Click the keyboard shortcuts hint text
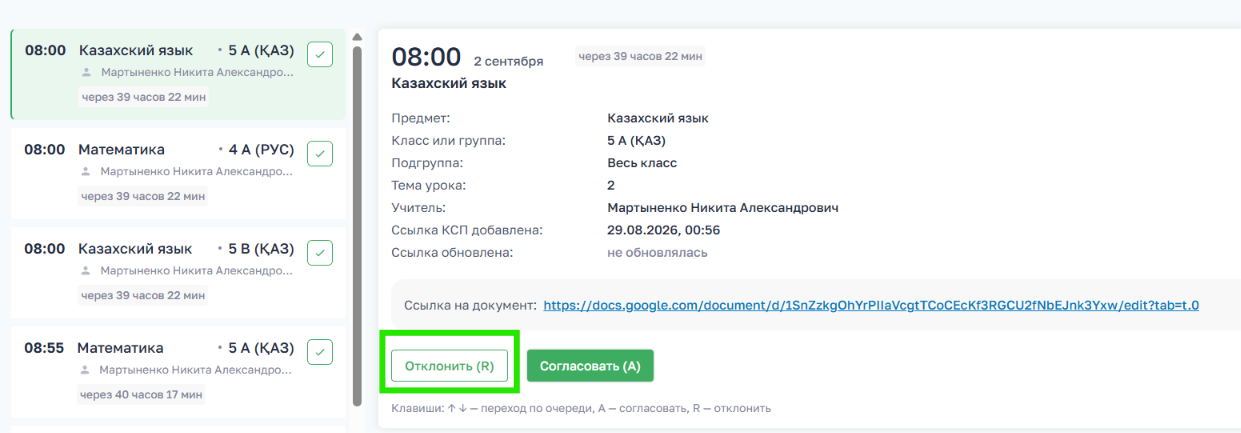Screen dimensions: 1241x433 click(x=581, y=408)
